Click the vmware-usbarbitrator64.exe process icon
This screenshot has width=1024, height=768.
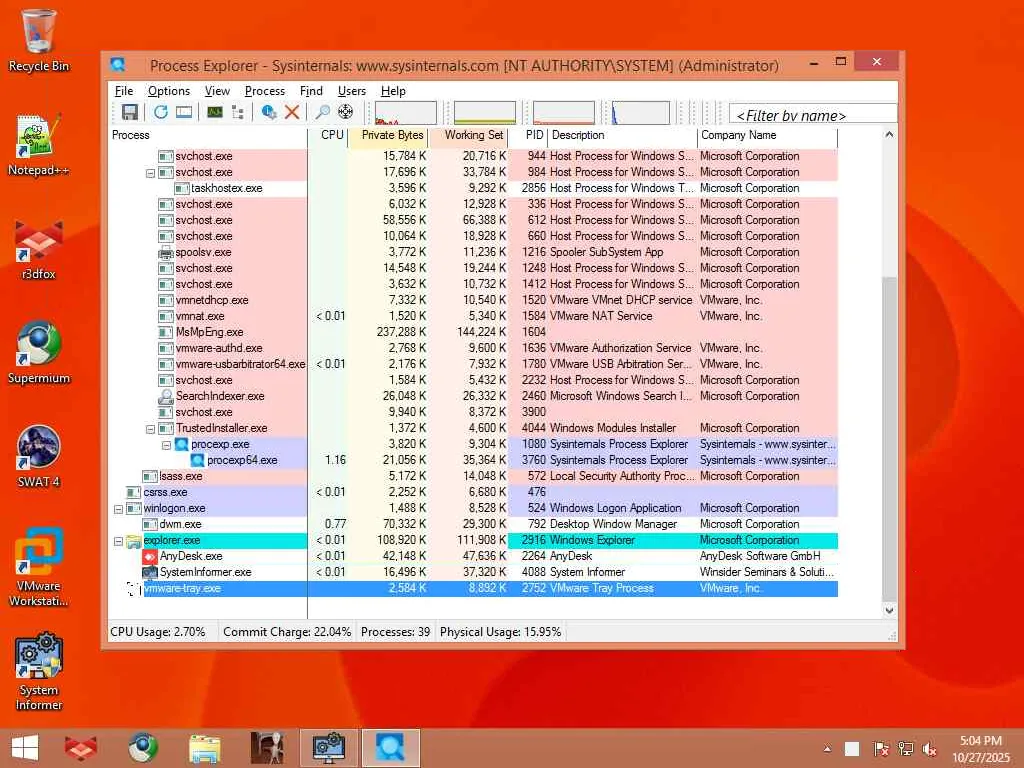click(x=166, y=364)
